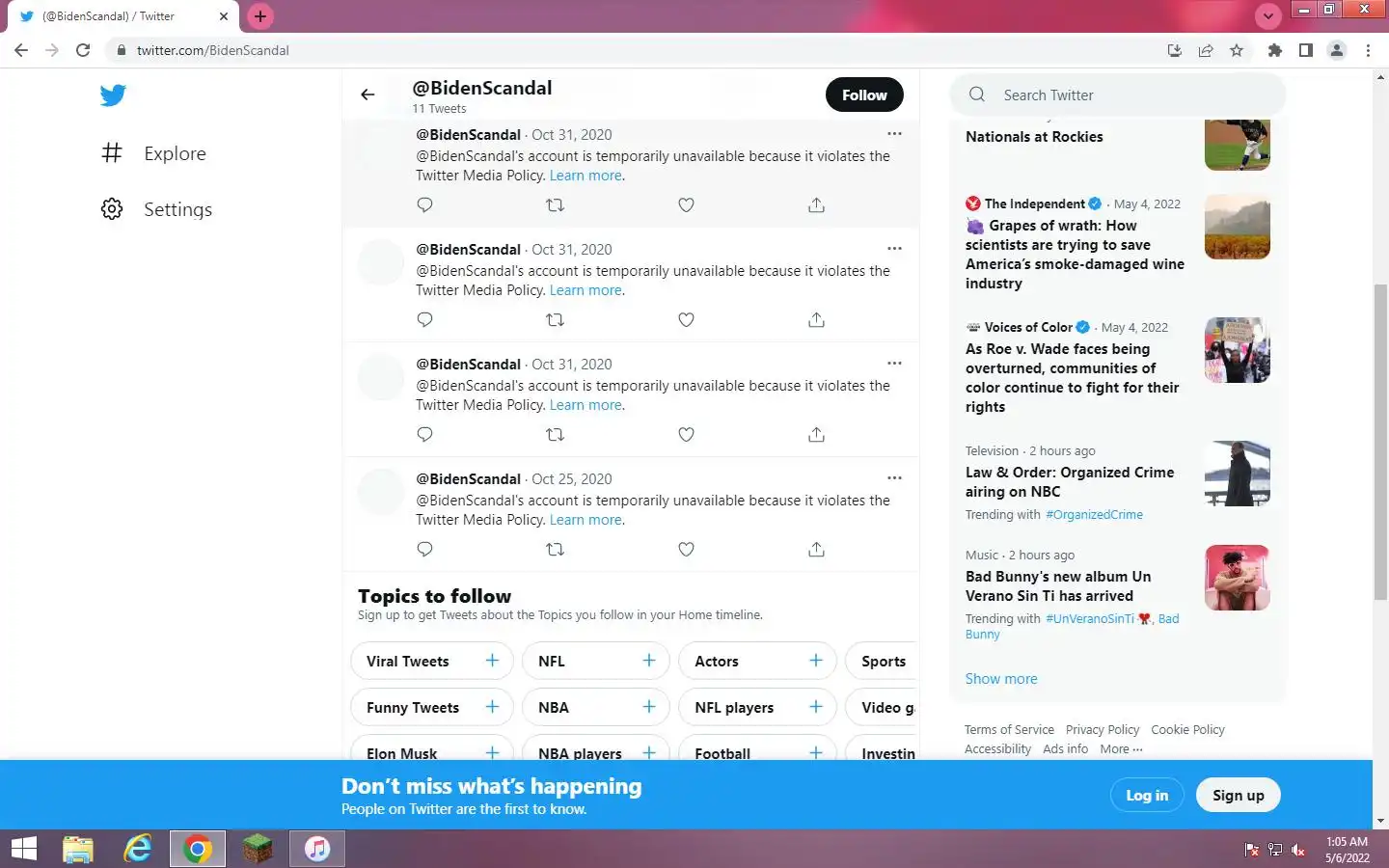Like the first Oct 31, 2020 tweet
1389x868 pixels.
point(686,204)
